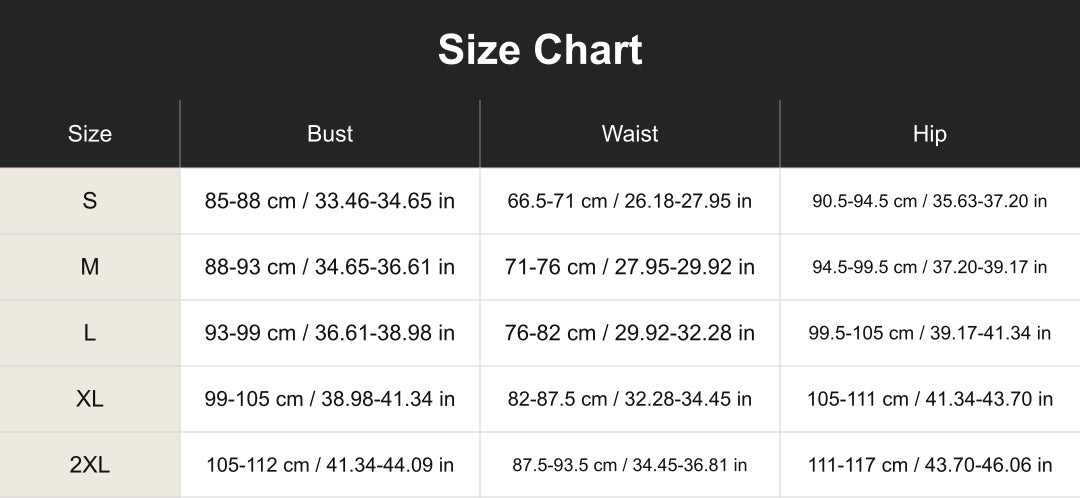The height and width of the screenshot is (498, 1080).
Task: Select hip cell 111-117 cm
Action: (x=930, y=465)
